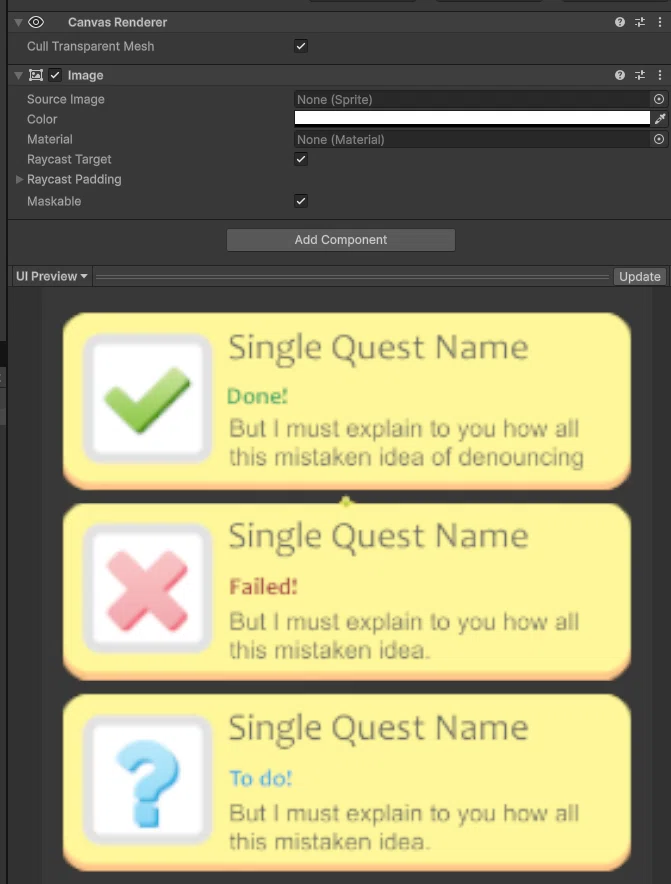Click the Image component header title
Image resolution: width=671 pixels, height=884 pixels.
85,75
